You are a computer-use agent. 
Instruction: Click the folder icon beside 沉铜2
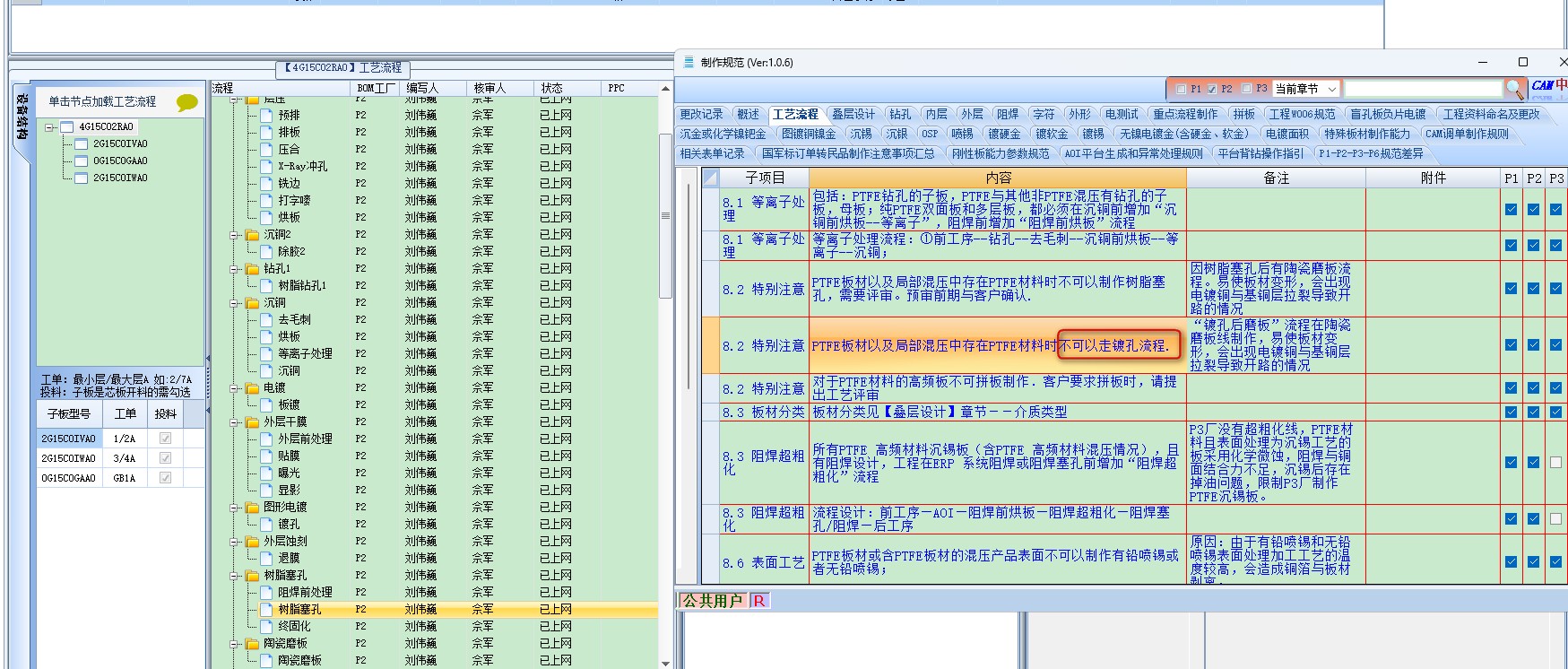(252, 234)
